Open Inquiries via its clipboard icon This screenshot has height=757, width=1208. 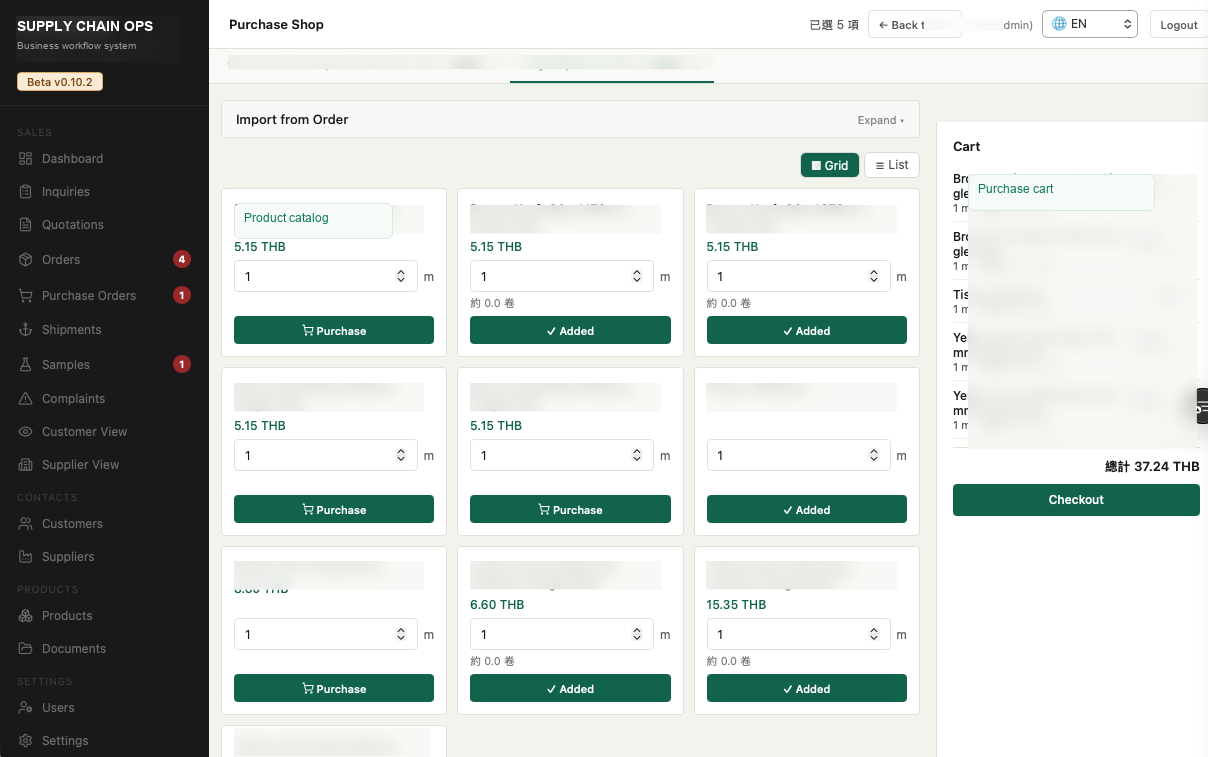25,192
